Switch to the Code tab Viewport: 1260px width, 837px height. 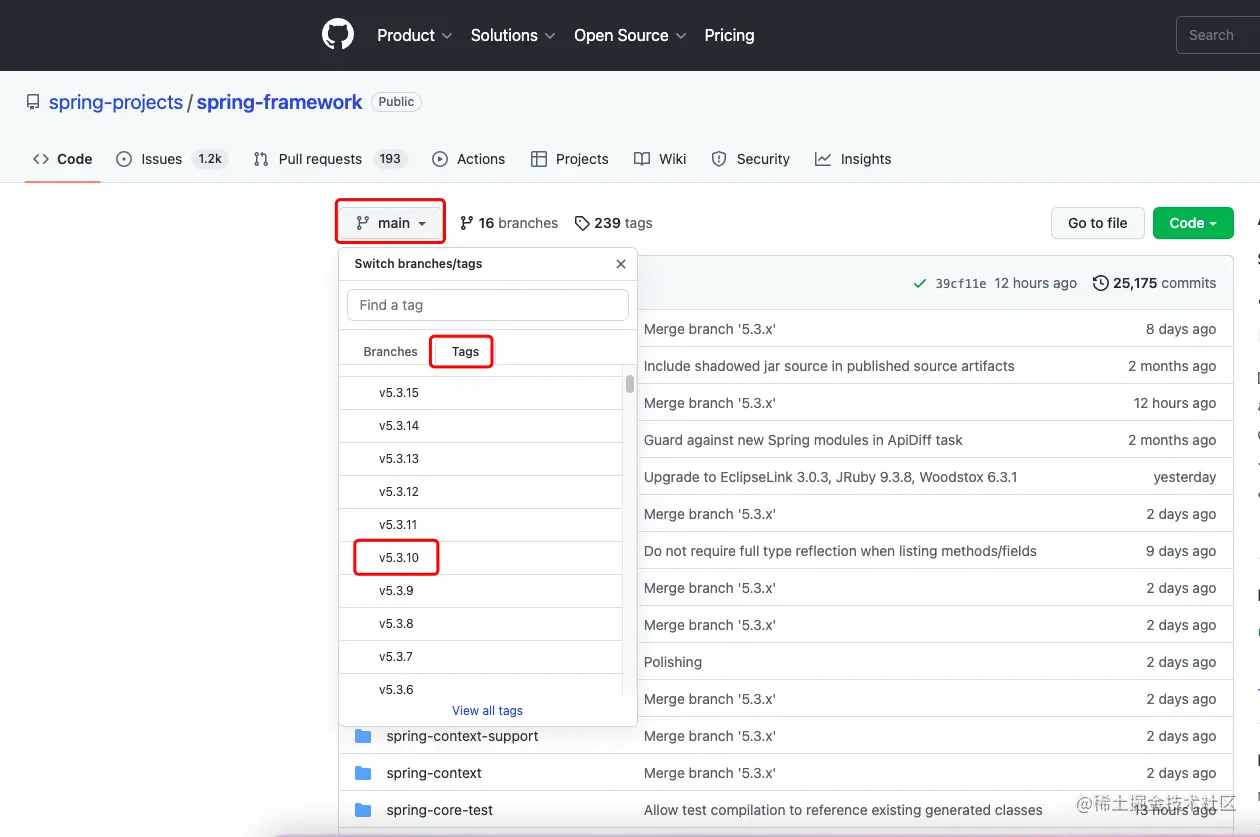[63, 159]
